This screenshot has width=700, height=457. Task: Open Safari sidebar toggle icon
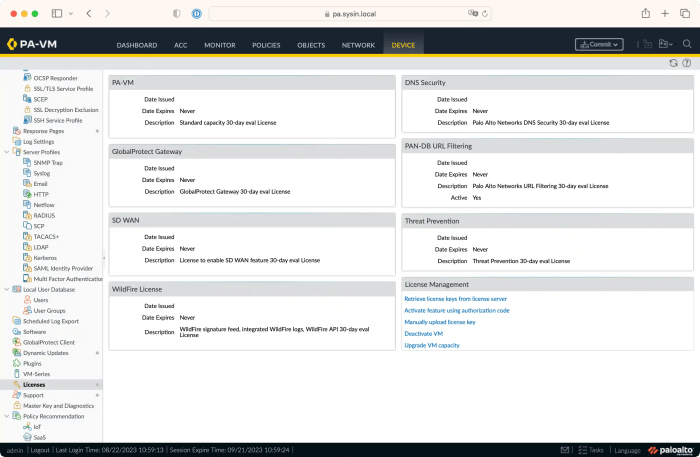click(57, 13)
